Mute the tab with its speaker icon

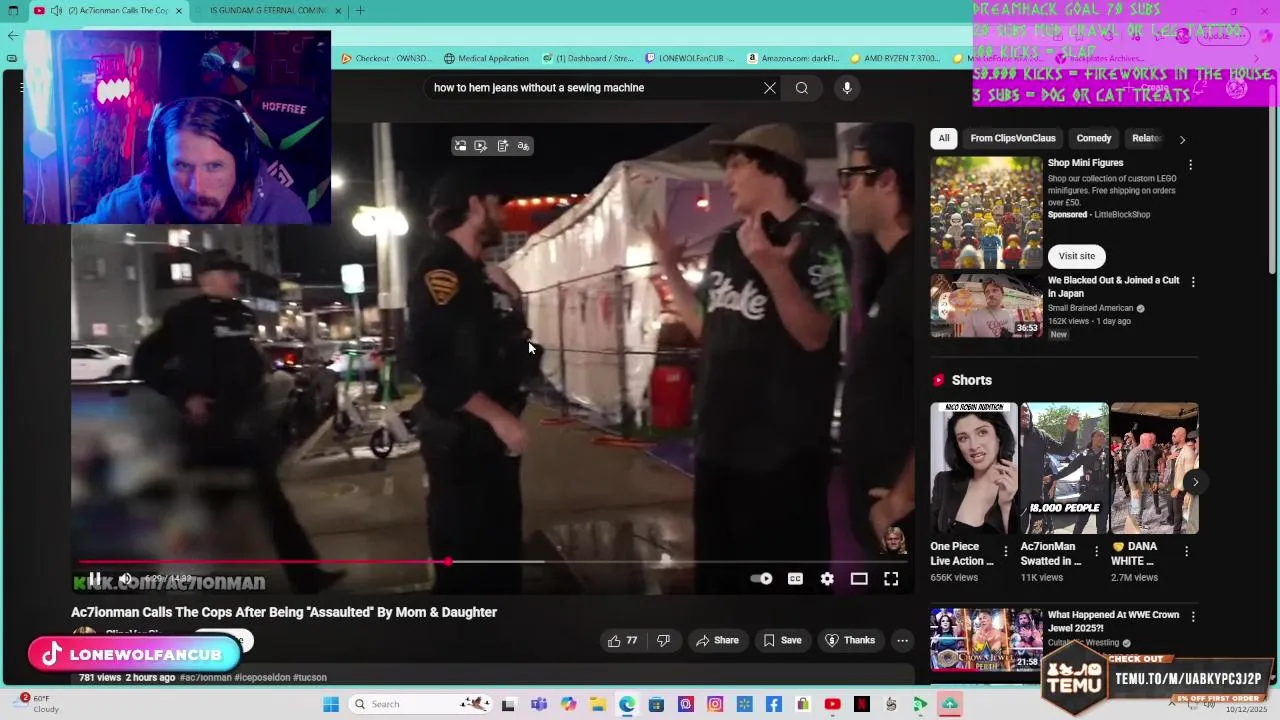[56, 11]
